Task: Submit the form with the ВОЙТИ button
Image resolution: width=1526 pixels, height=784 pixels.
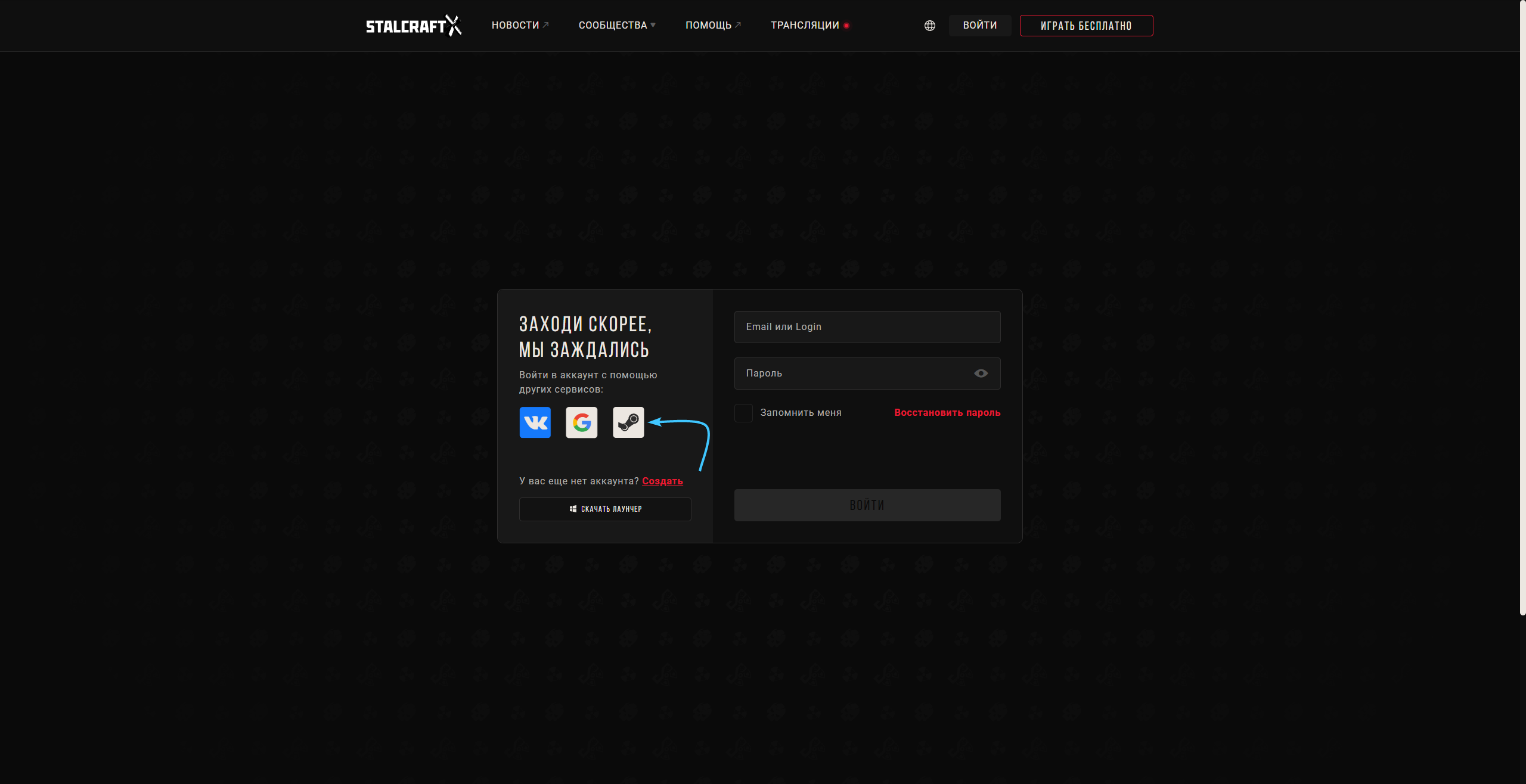Action: [x=867, y=505]
